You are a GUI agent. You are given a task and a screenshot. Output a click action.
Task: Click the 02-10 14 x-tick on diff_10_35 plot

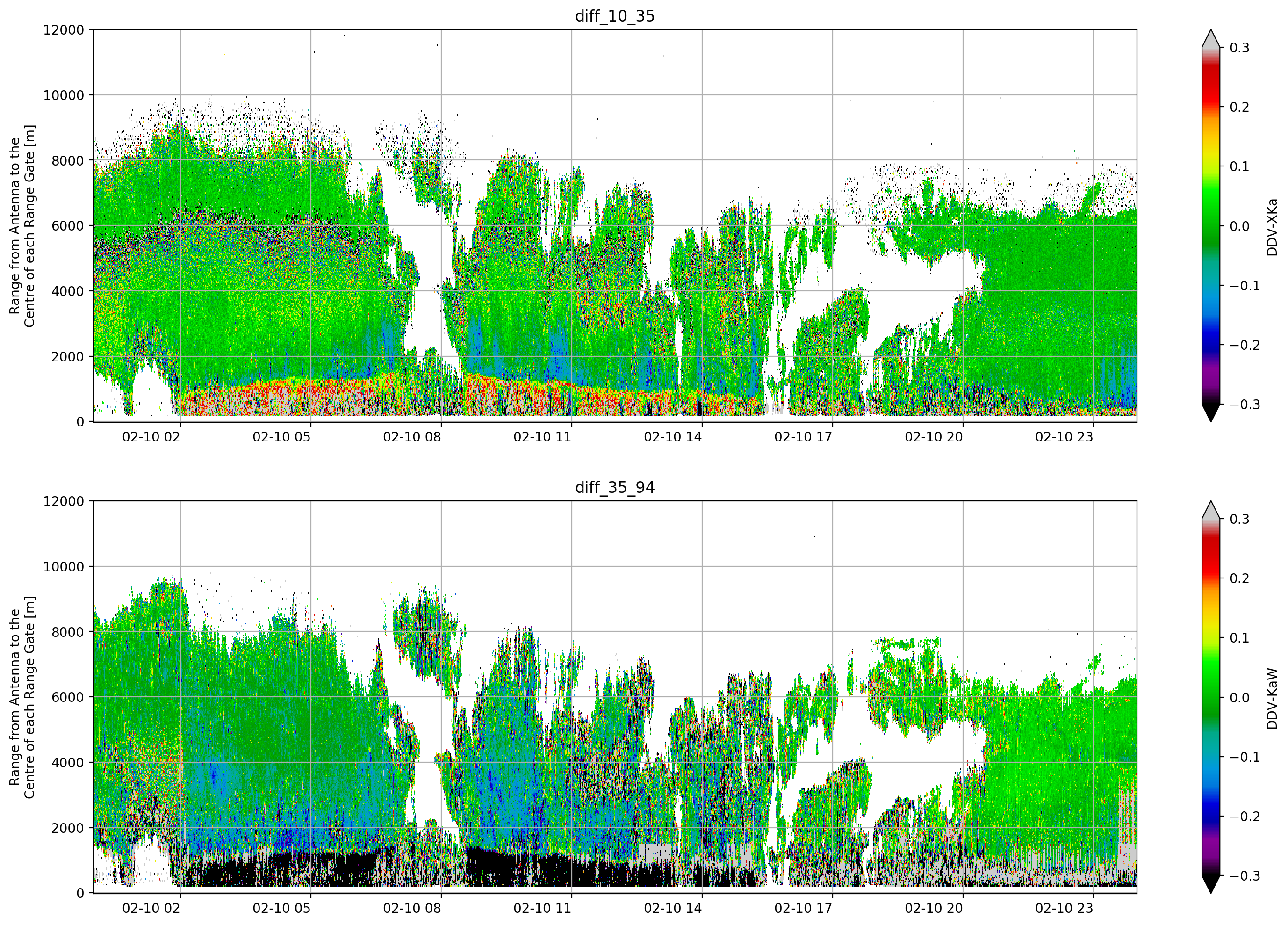click(x=673, y=437)
